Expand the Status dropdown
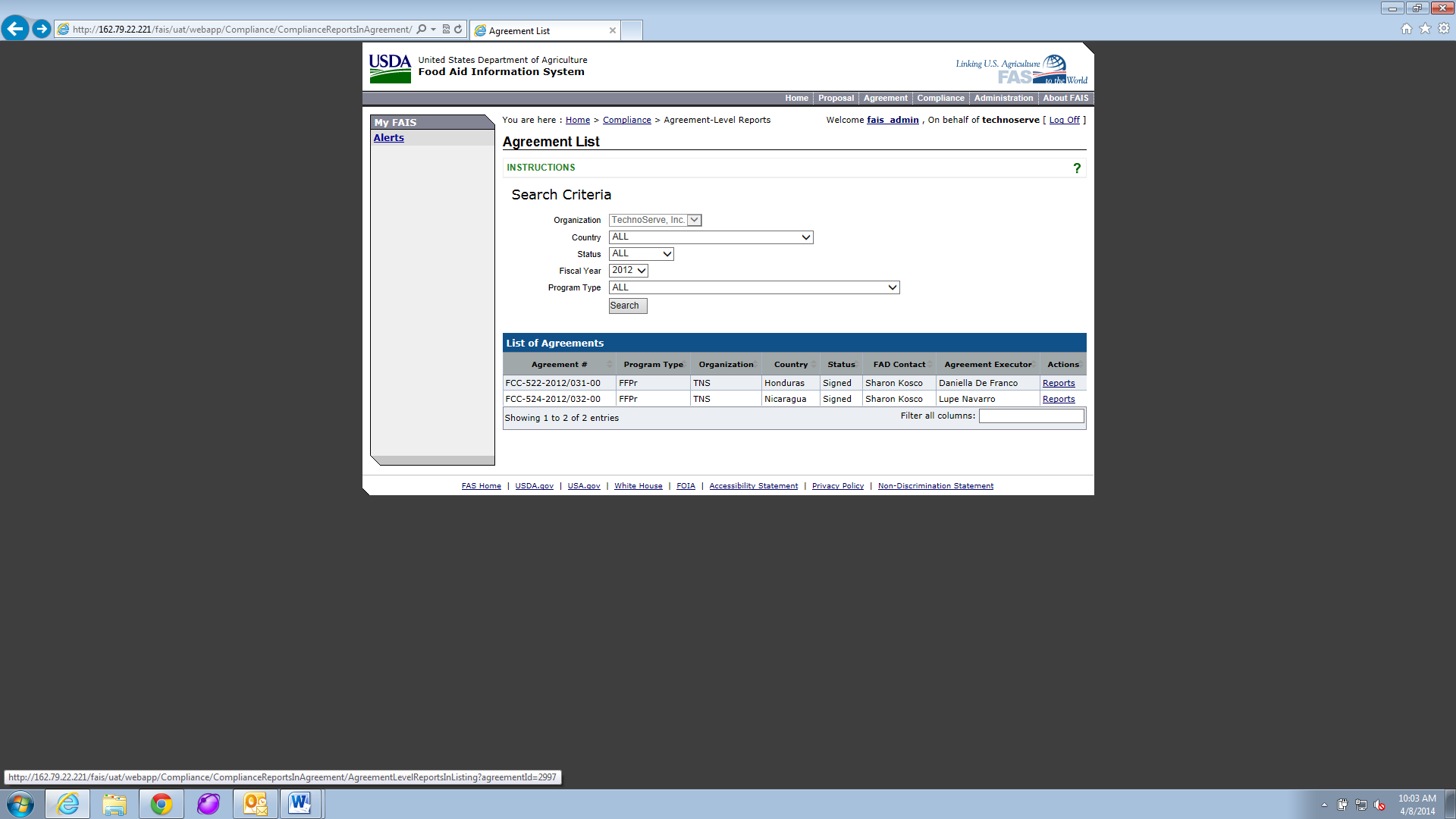The height and width of the screenshot is (819, 1456). point(641,254)
